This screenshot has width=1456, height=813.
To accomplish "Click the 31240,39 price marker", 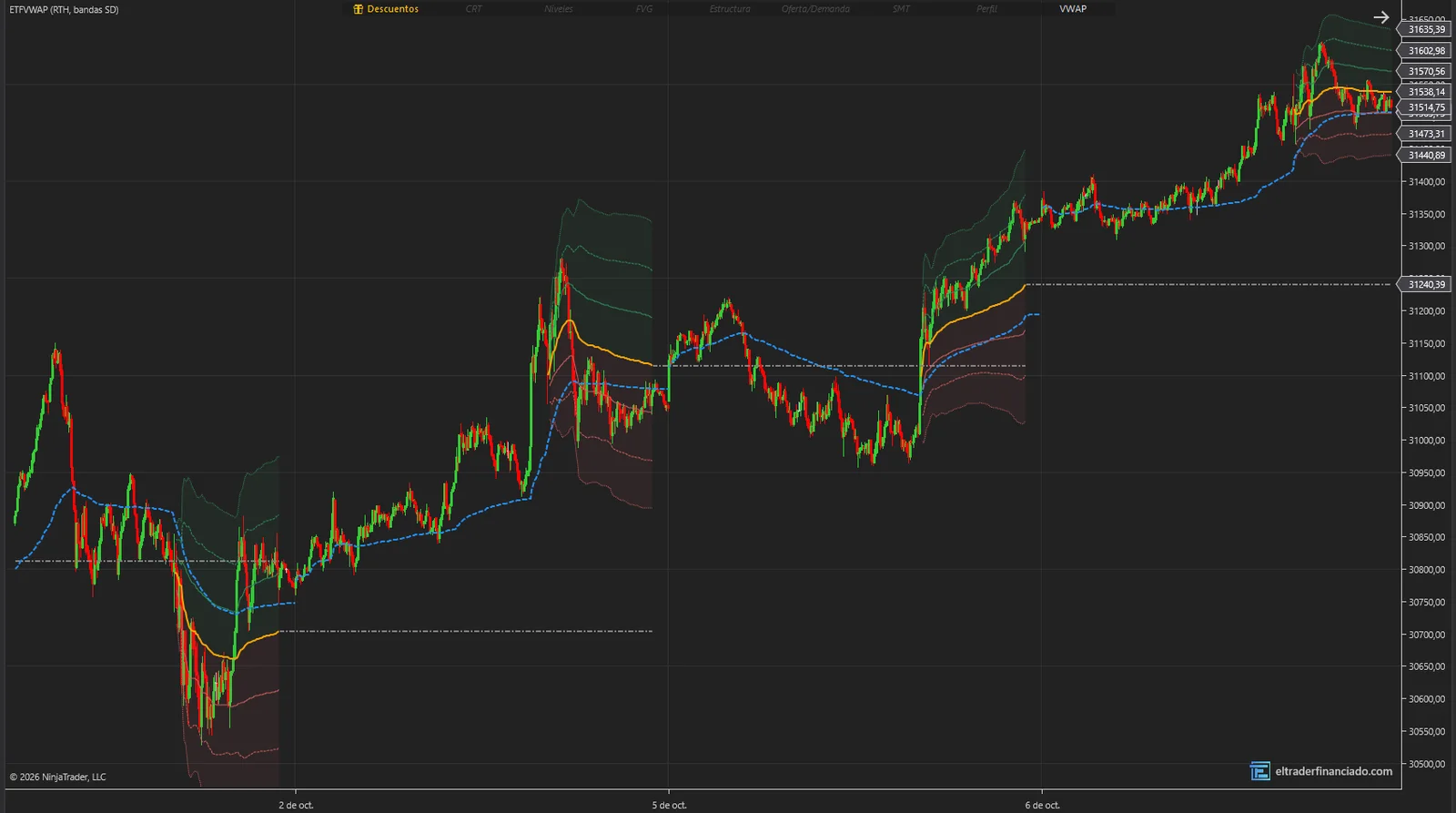I will [x=1424, y=285].
